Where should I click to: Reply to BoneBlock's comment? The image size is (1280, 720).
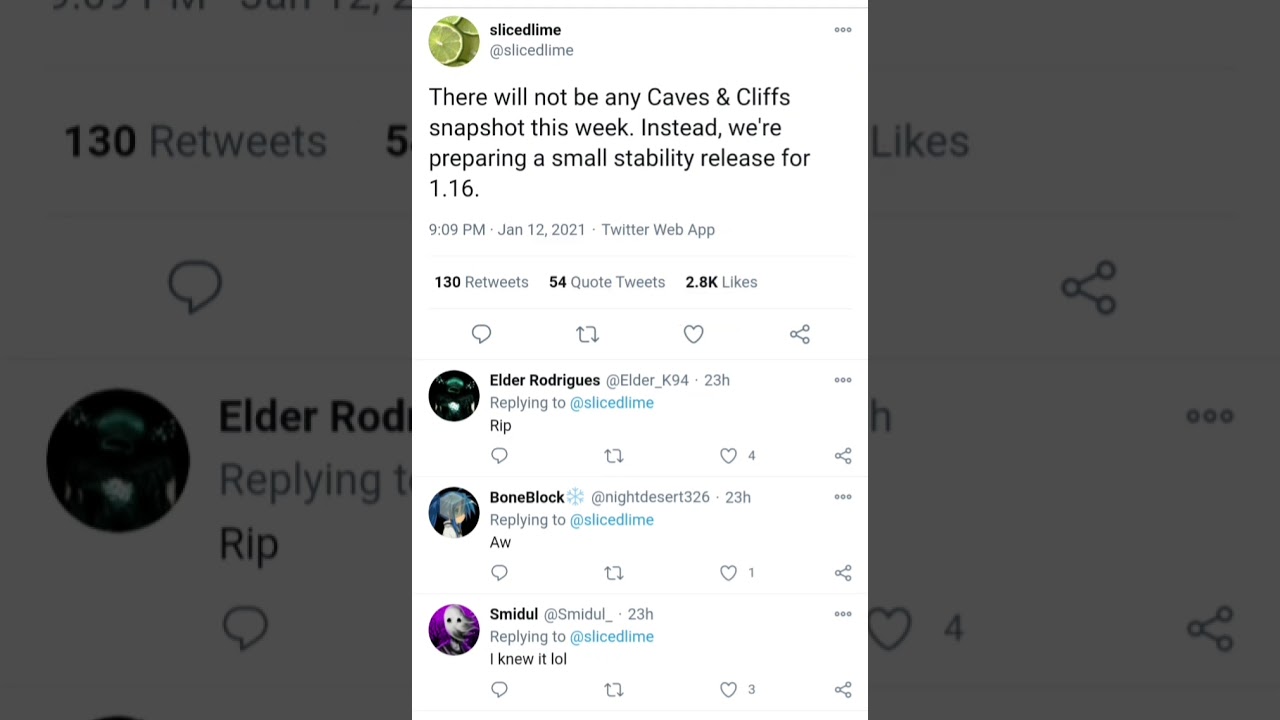click(x=499, y=573)
